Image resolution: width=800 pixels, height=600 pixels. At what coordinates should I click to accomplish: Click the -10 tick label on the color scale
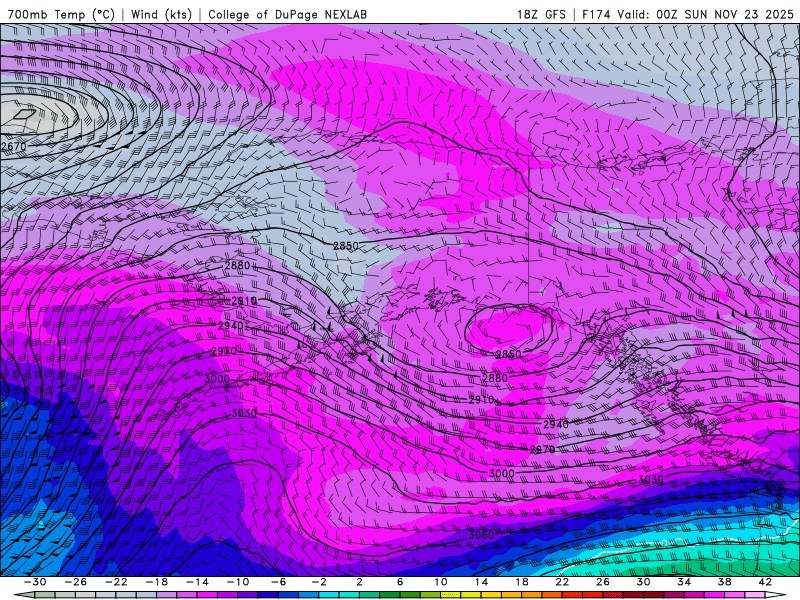point(237,582)
